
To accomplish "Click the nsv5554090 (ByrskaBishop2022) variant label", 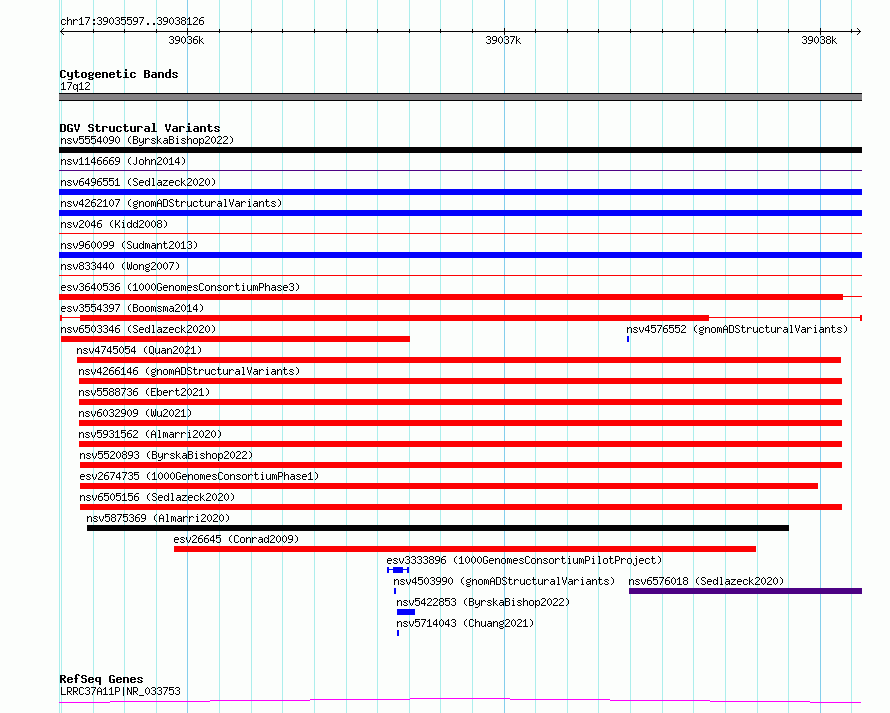I will (147, 140).
